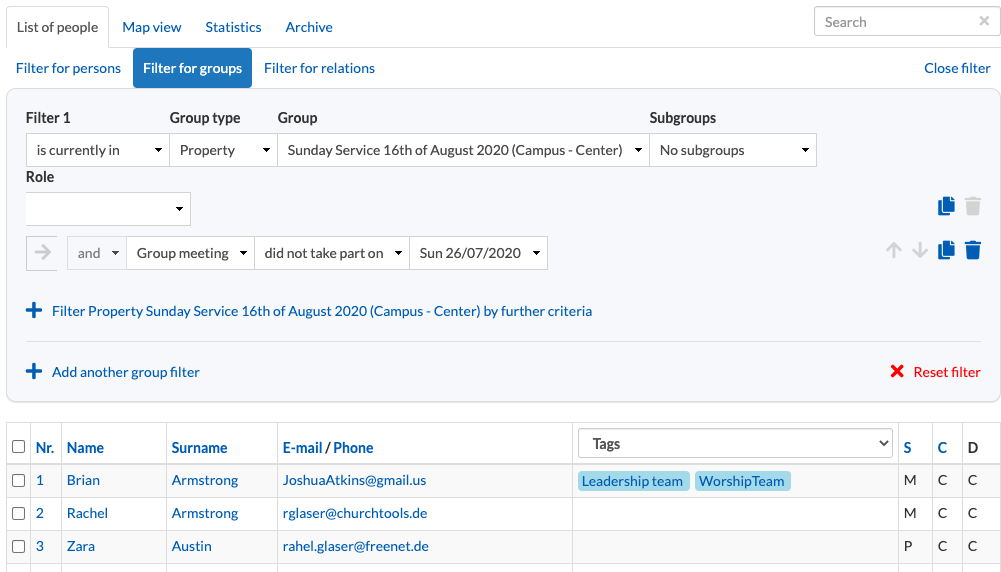
Task: Click the Close filter link
Action: tap(957, 68)
